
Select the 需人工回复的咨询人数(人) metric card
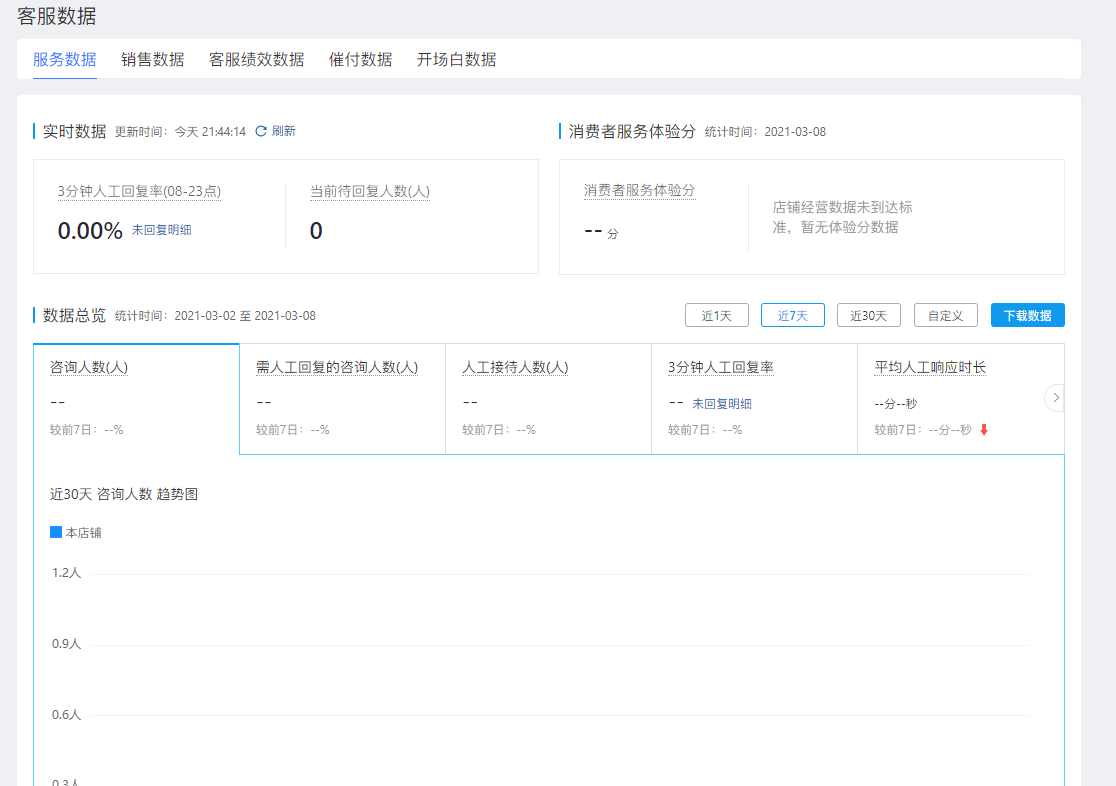click(x=342, y=399)
